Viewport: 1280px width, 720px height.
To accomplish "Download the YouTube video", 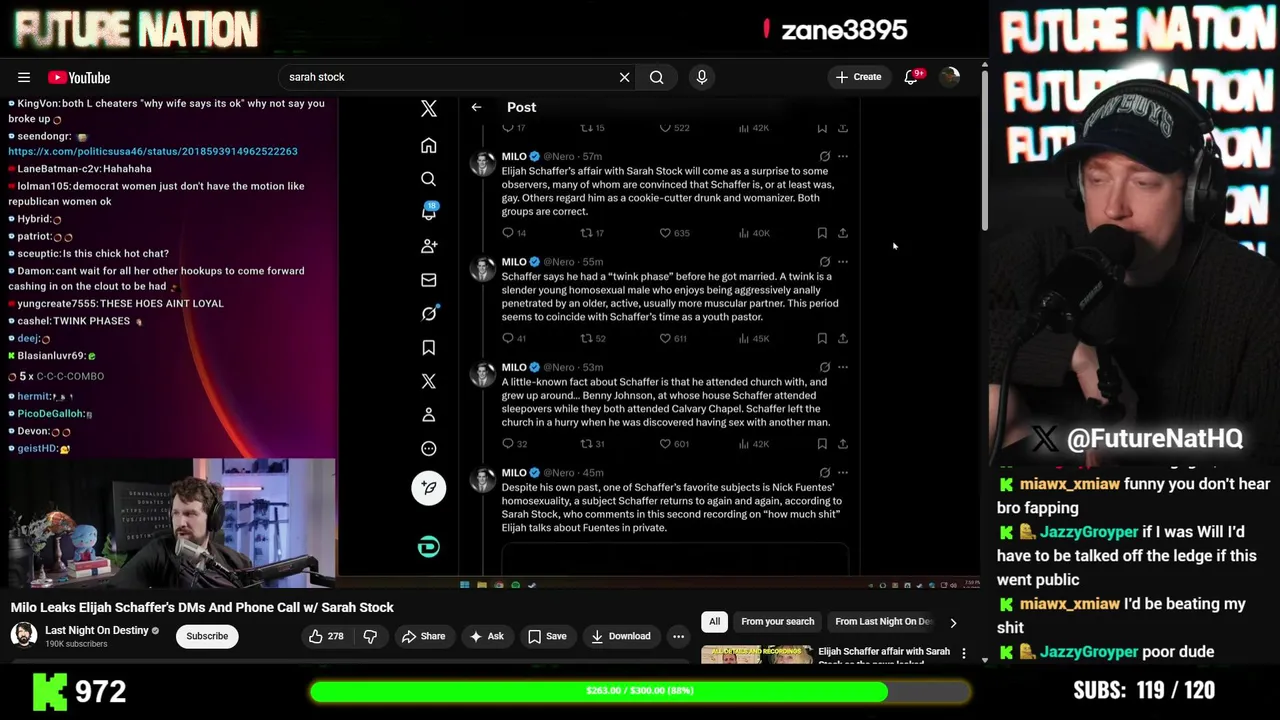I will [620, 636].
